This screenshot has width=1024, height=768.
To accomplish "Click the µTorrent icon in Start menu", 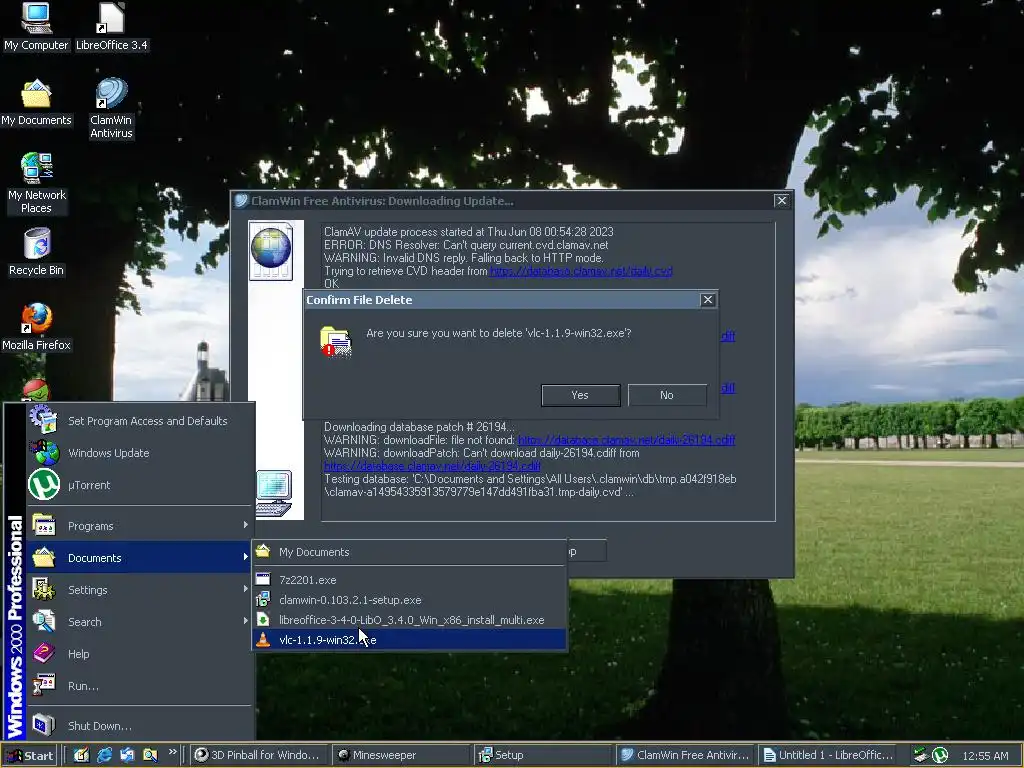I will click(x=44, y=485).
